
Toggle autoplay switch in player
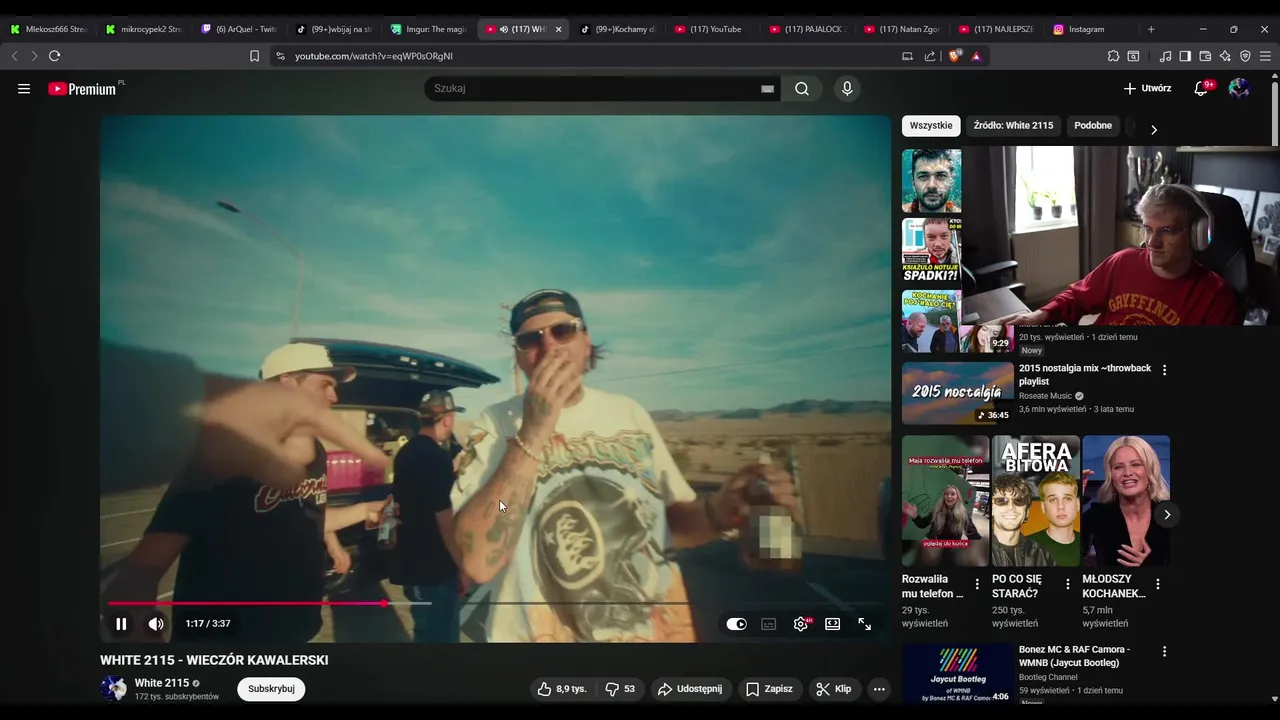click(x=737, y=624)
